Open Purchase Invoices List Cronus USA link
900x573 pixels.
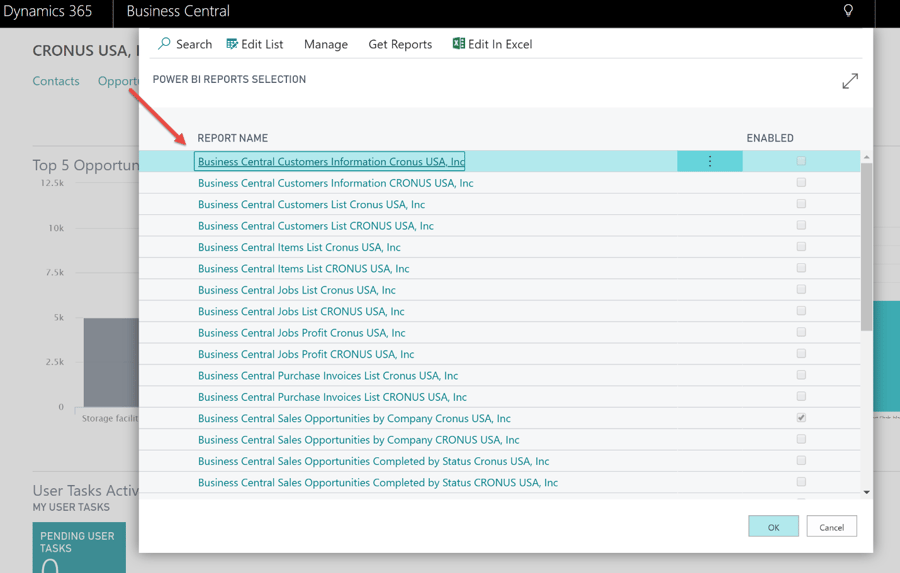point(328,375)
